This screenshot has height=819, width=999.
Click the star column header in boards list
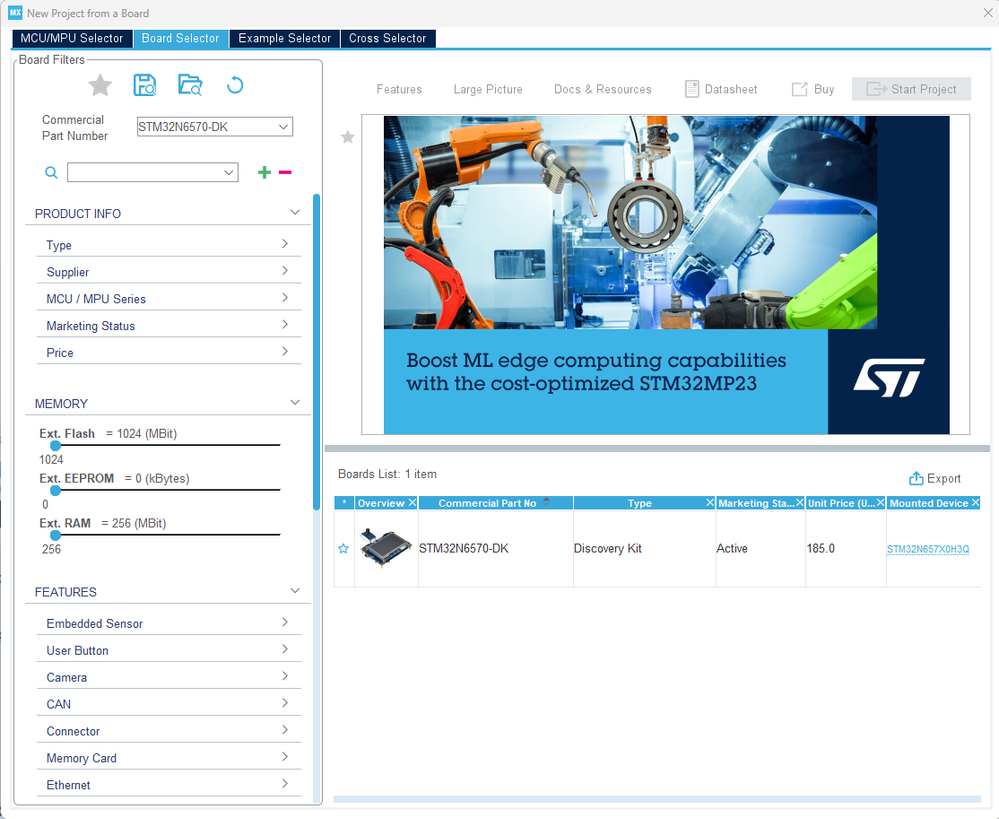344,503
